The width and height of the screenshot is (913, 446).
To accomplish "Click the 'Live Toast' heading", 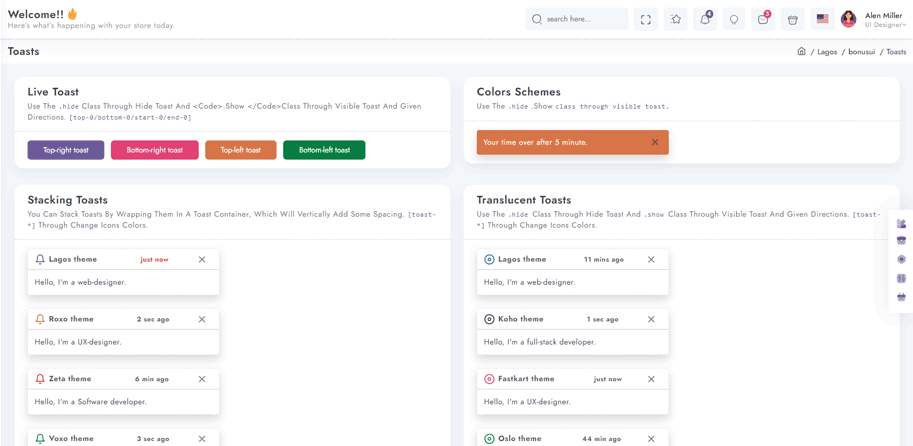I will [53, 92].
